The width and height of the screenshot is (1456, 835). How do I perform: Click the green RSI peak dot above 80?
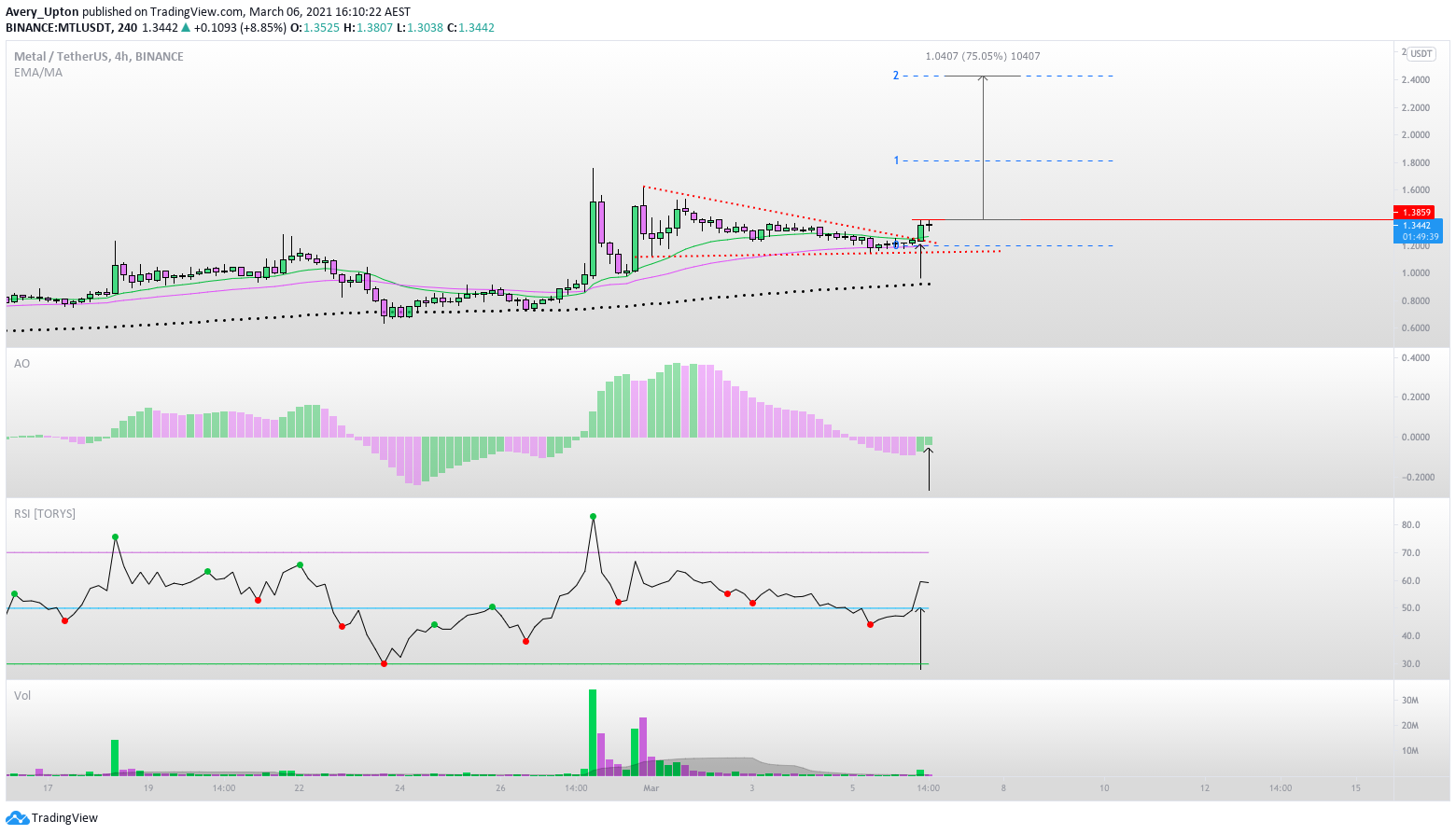click(593, 516)
